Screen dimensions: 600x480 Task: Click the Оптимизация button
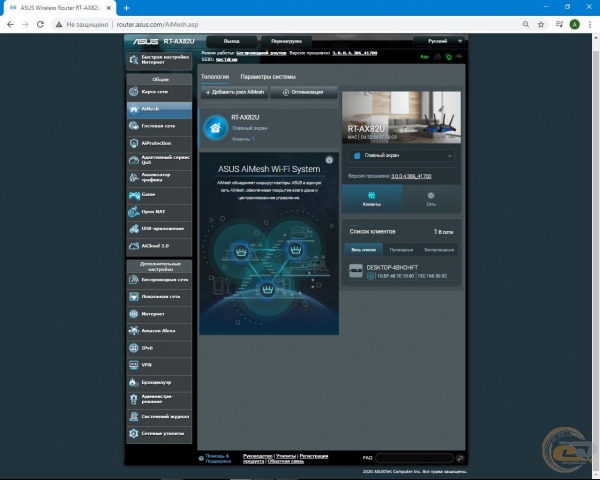pyautogui.click(x=304, y=92)
